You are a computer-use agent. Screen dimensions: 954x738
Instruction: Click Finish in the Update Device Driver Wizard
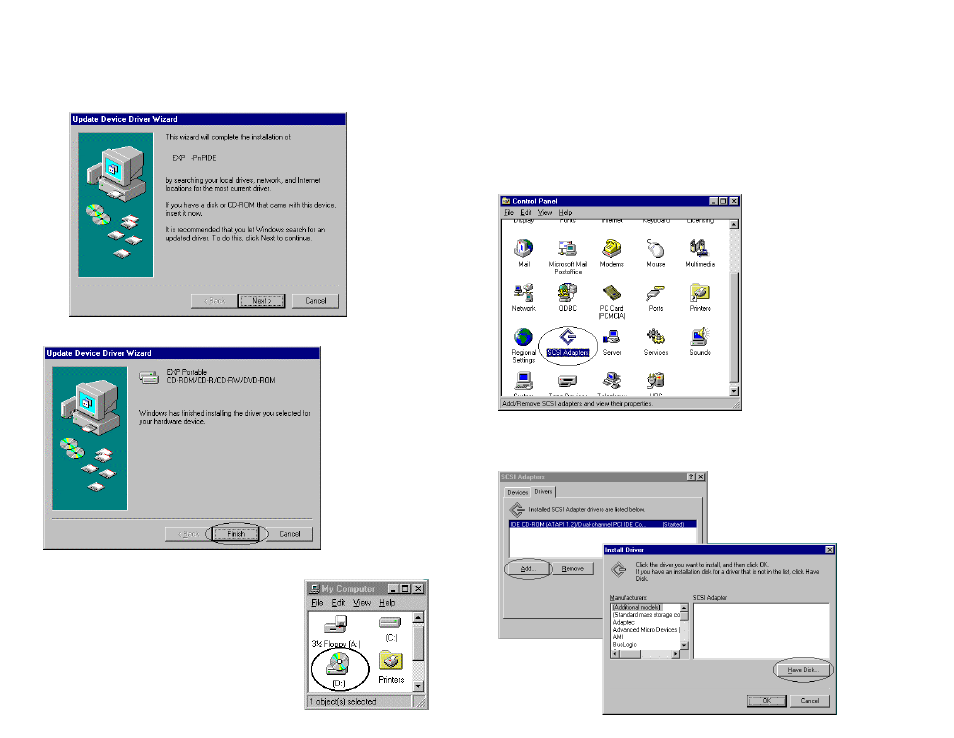pyautogui.click(x=235, y=534)
